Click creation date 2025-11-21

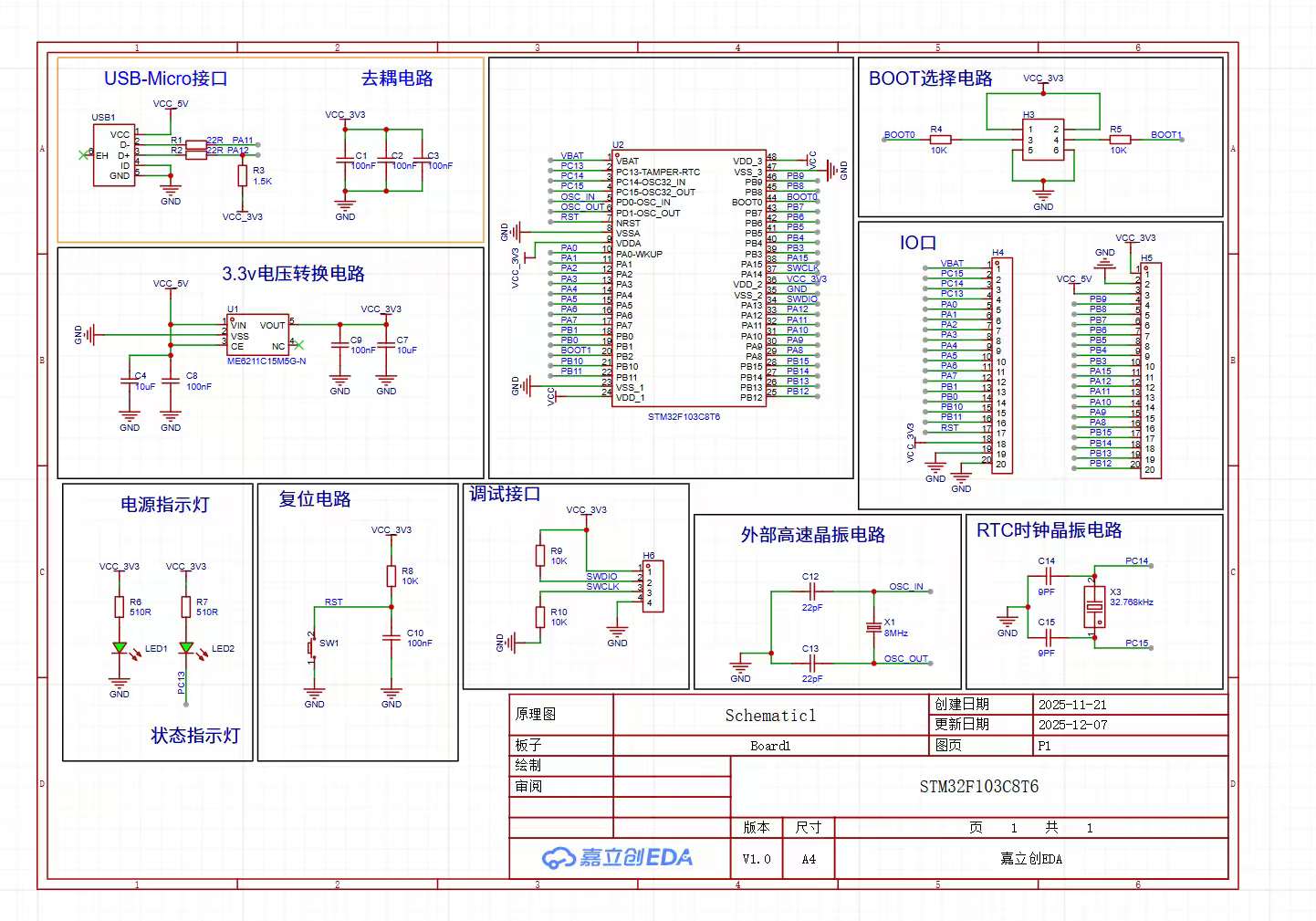click(x=1072, y=705)
